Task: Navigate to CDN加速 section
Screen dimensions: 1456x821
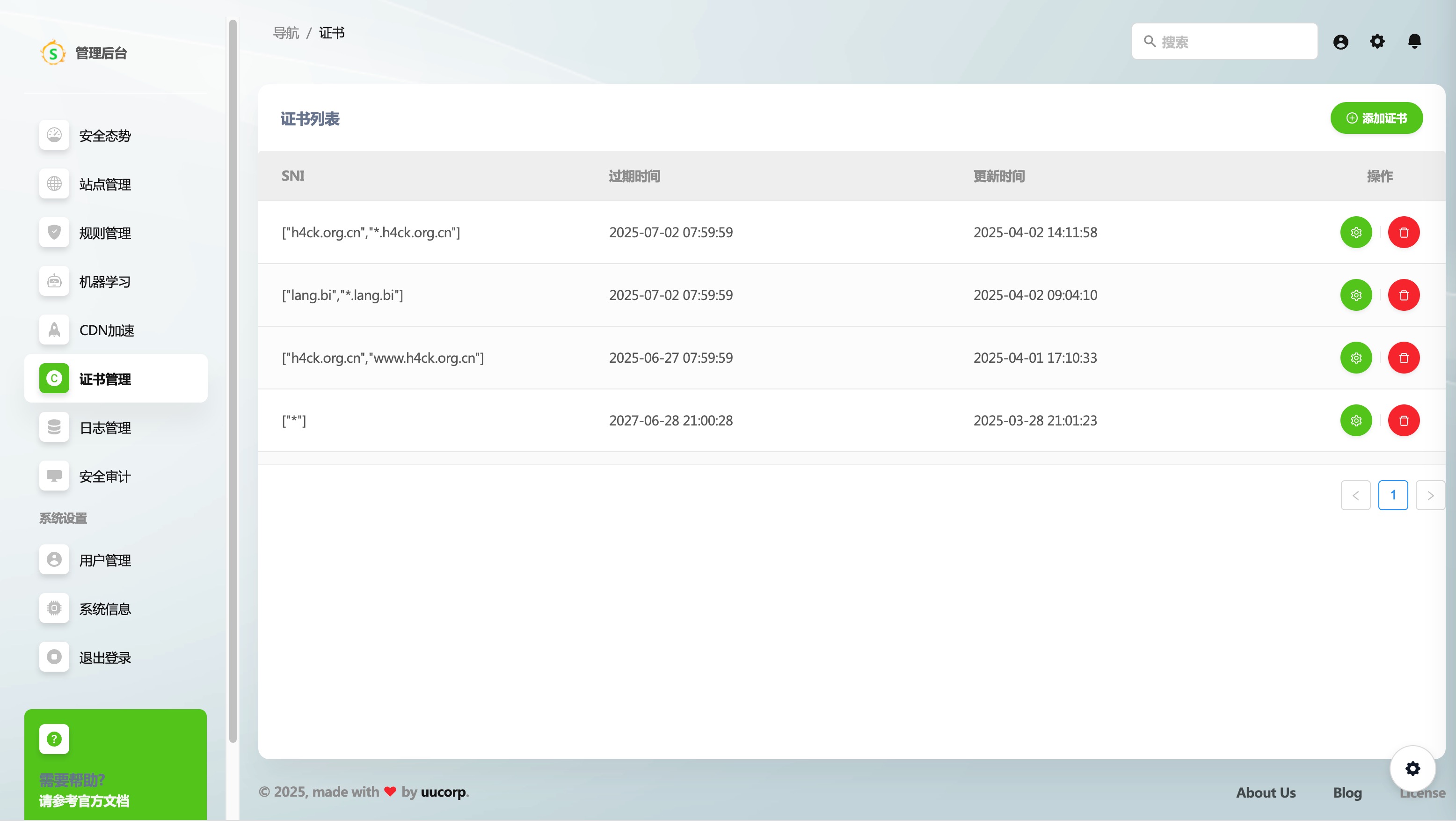Action: point(106,330)
